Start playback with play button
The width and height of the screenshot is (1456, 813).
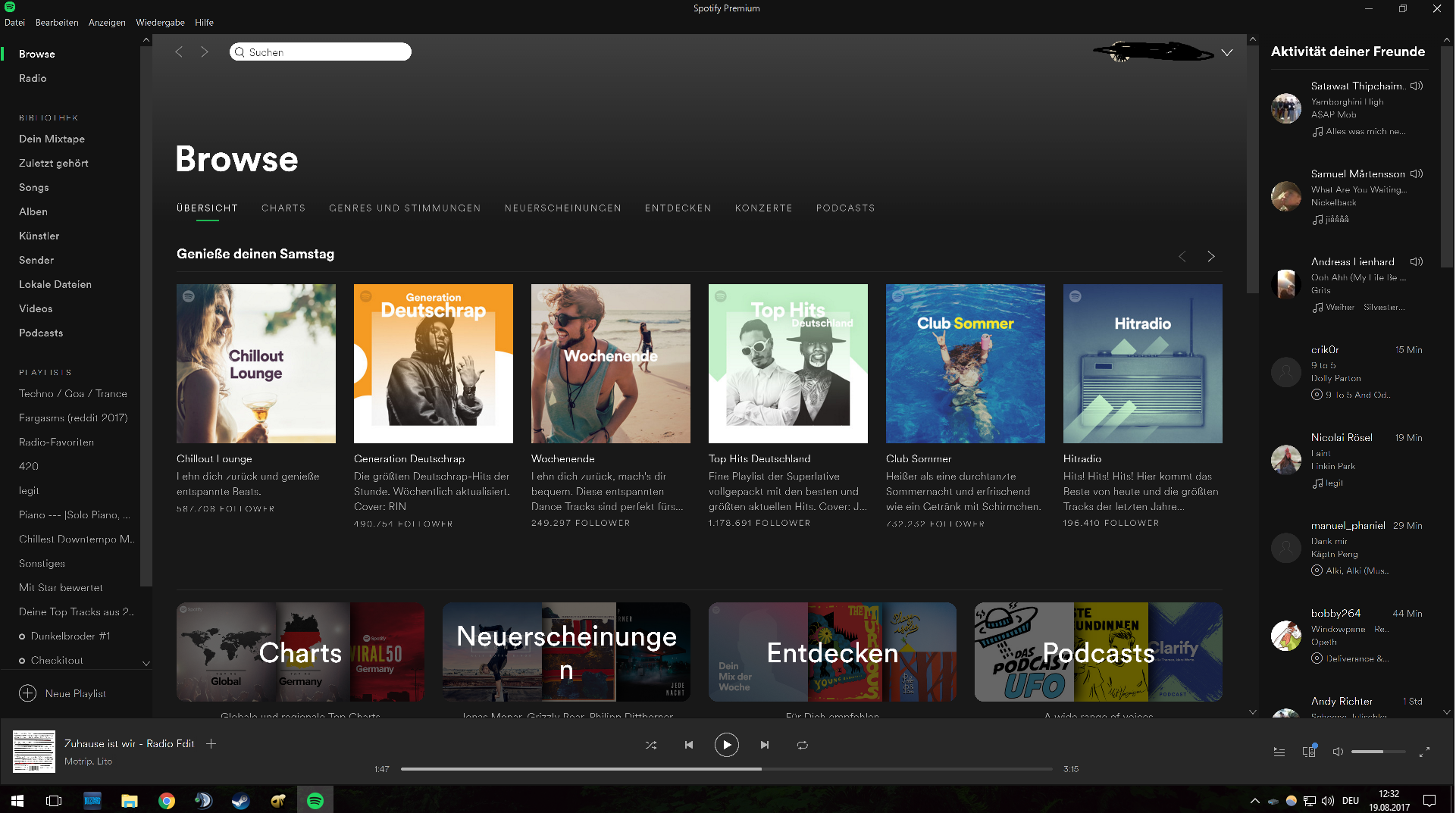coord(727,746)
